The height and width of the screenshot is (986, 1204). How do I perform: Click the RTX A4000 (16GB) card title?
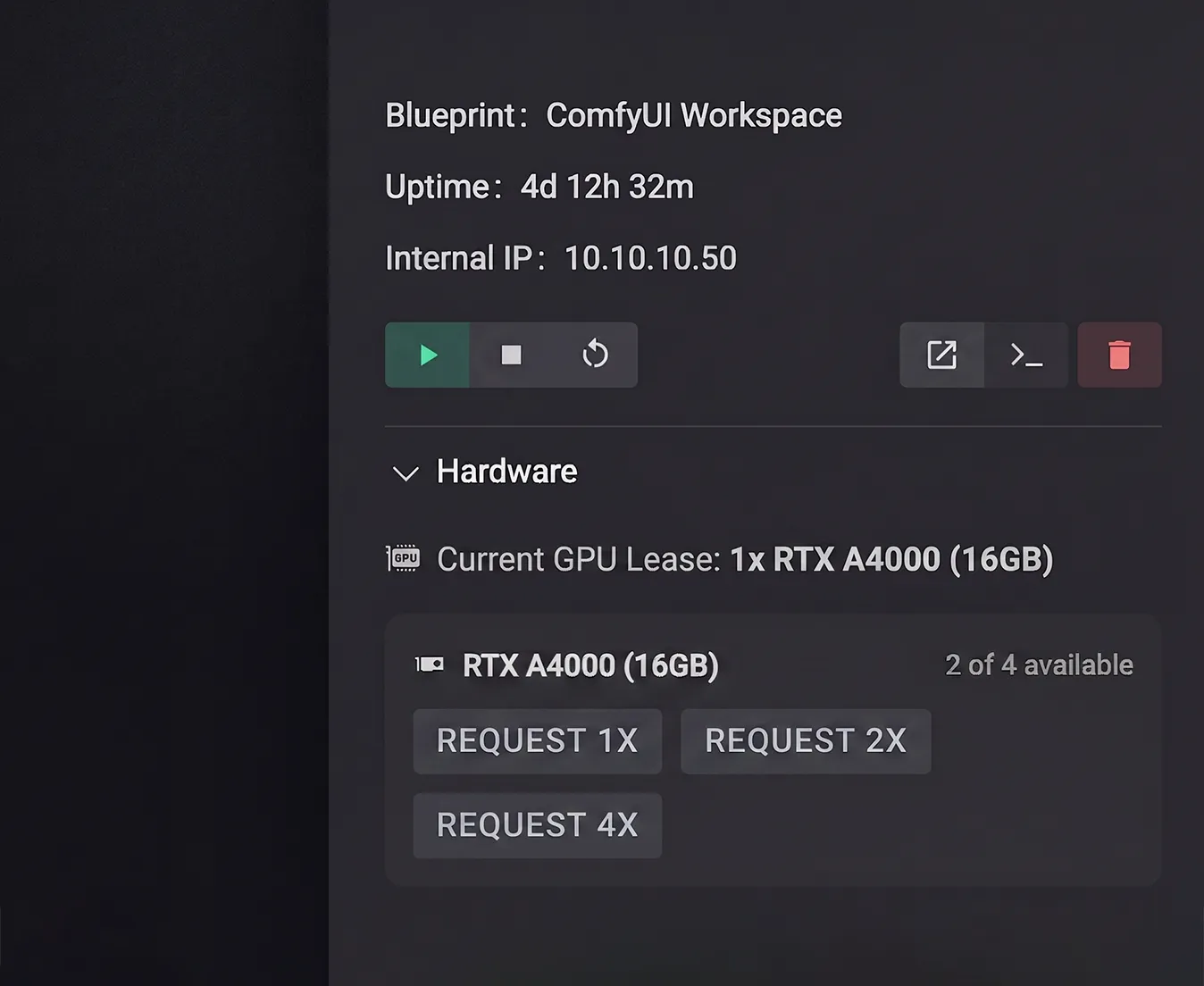click(590, 665)
